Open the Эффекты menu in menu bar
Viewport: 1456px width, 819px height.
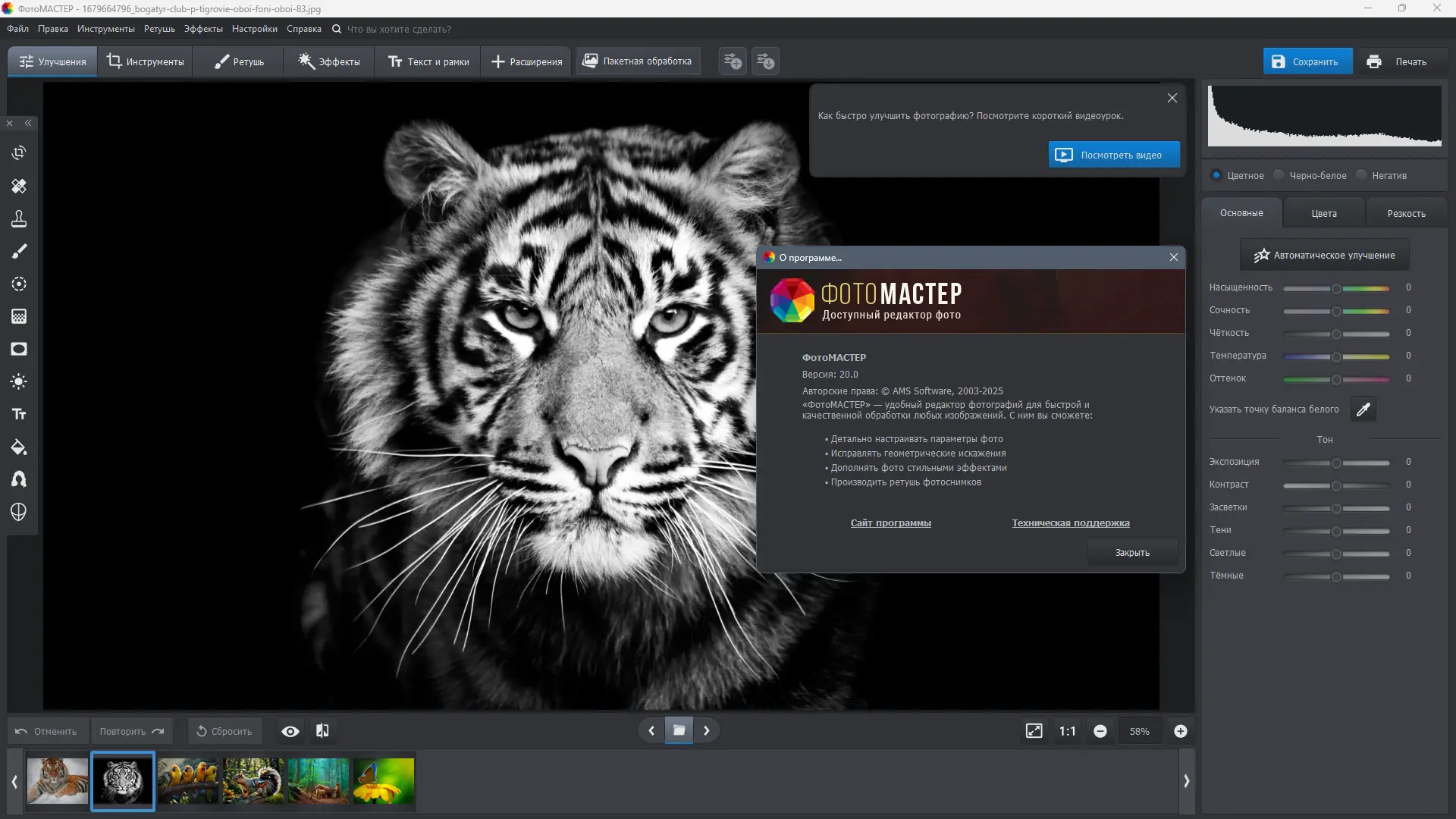(x=203, y=29)
